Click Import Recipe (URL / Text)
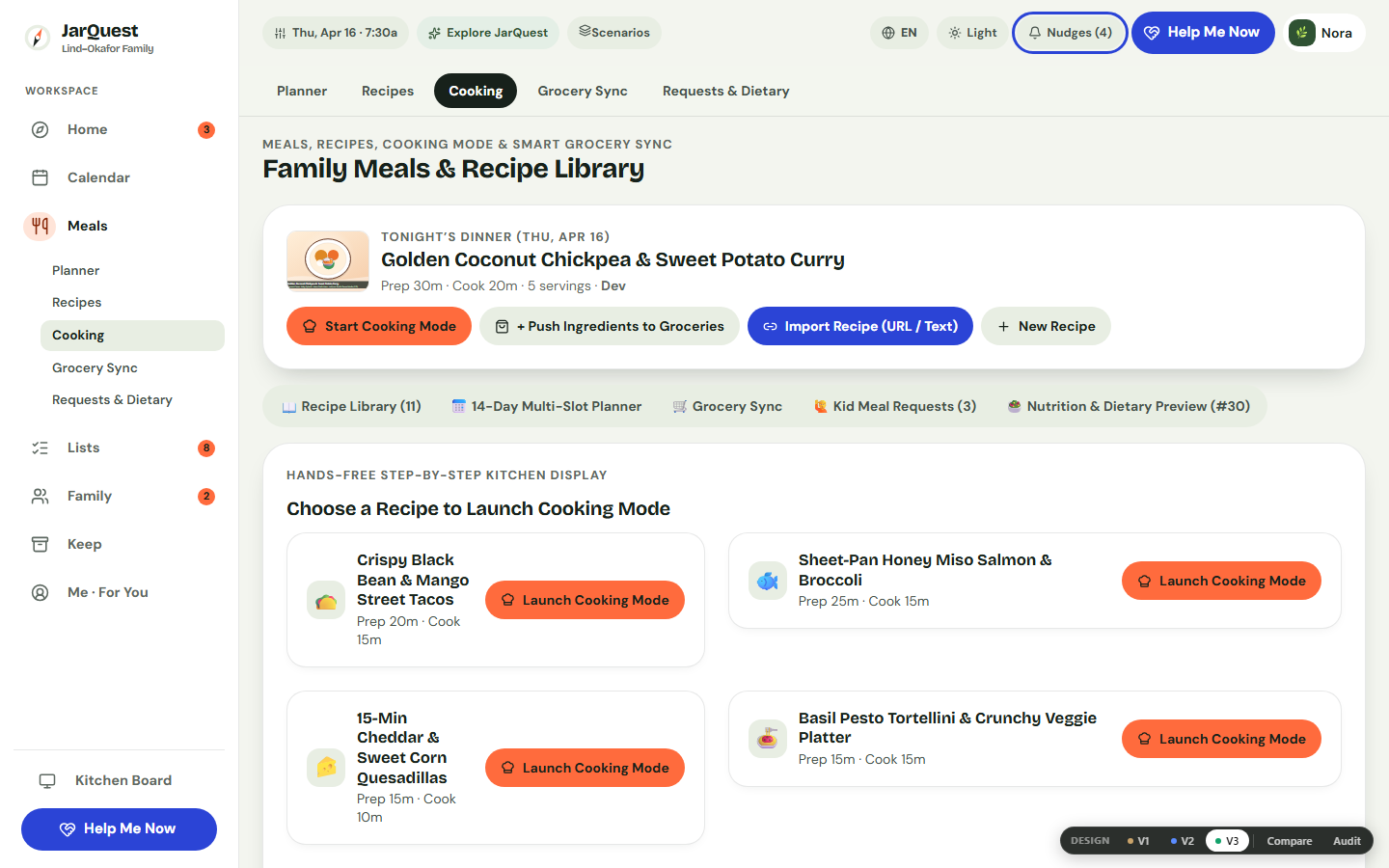 point(860,326)
